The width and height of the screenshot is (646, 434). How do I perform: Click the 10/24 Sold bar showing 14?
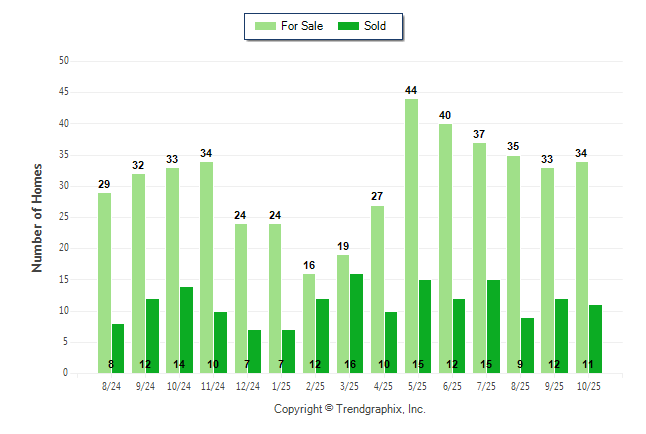186,330
